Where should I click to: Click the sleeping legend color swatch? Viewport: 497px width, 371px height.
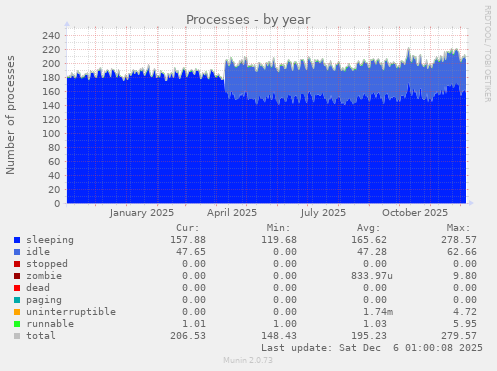click(17, 240)
